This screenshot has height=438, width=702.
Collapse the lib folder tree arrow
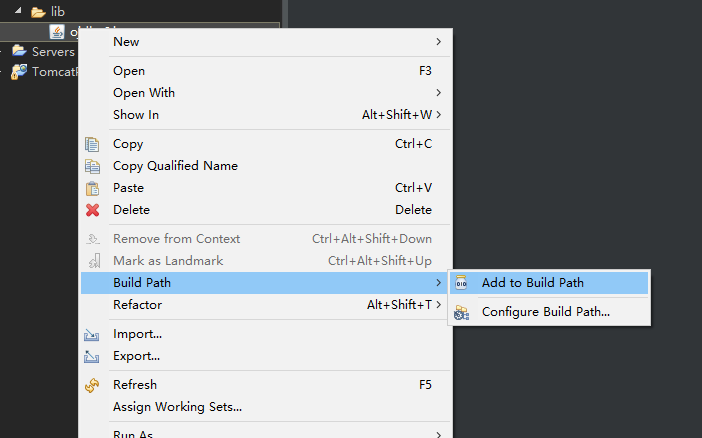(21, 12)
